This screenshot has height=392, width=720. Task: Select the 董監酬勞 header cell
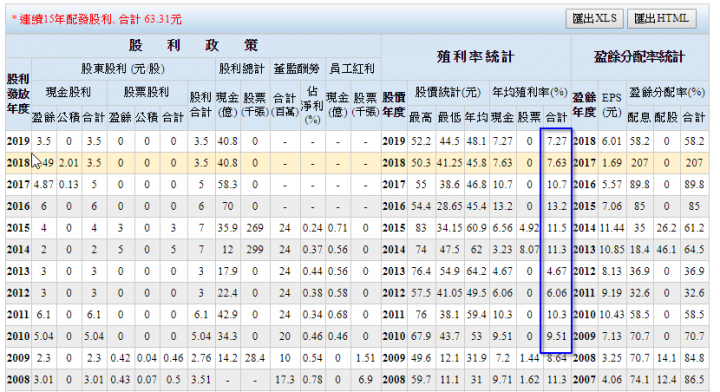(297, 69)
